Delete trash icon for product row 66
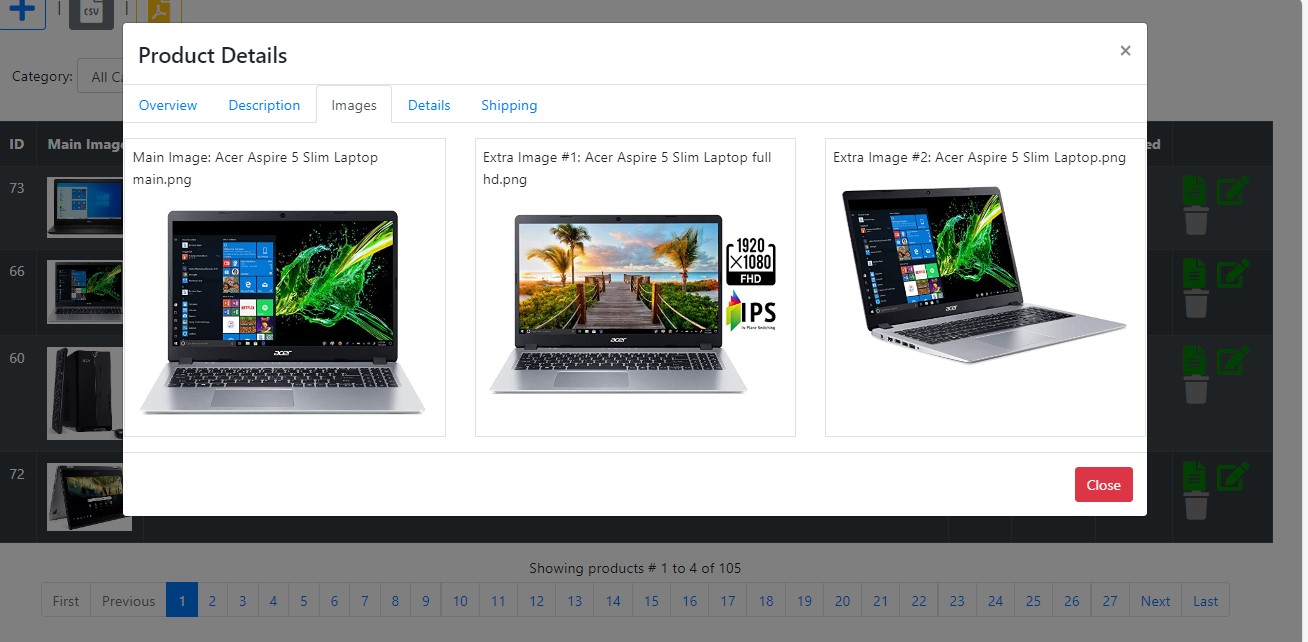The width and height of the screenshot is (1308, 642). (x=1196, y=305)
